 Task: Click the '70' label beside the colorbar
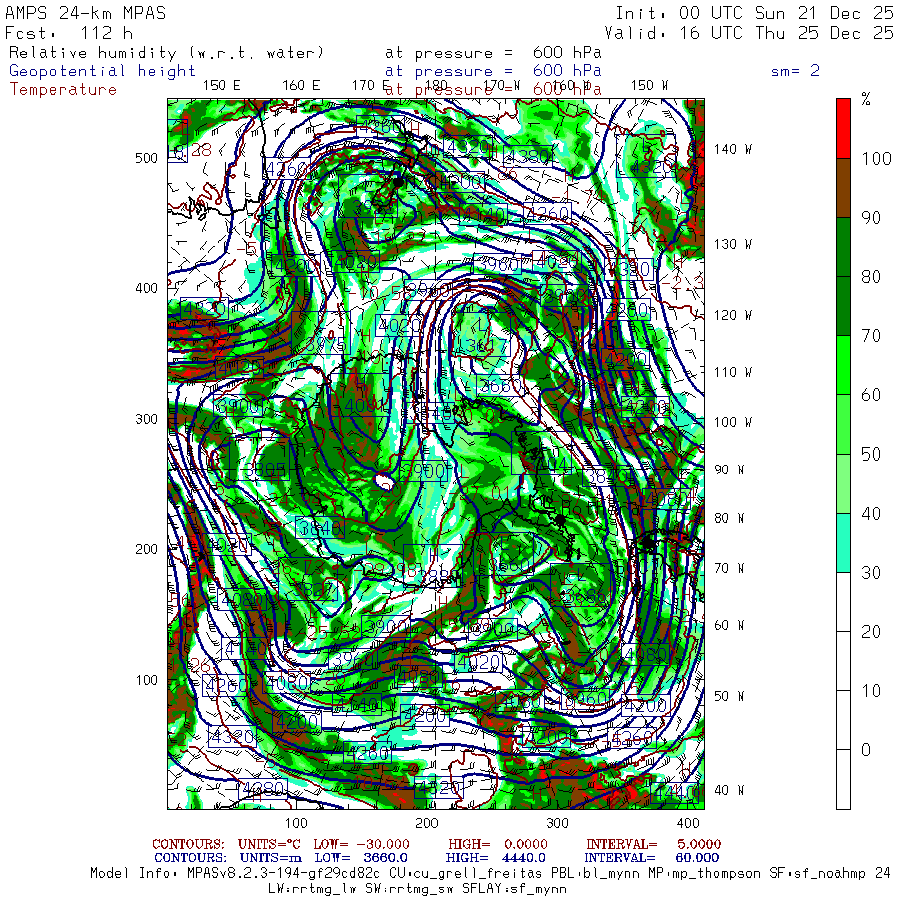tap(871, 336)
